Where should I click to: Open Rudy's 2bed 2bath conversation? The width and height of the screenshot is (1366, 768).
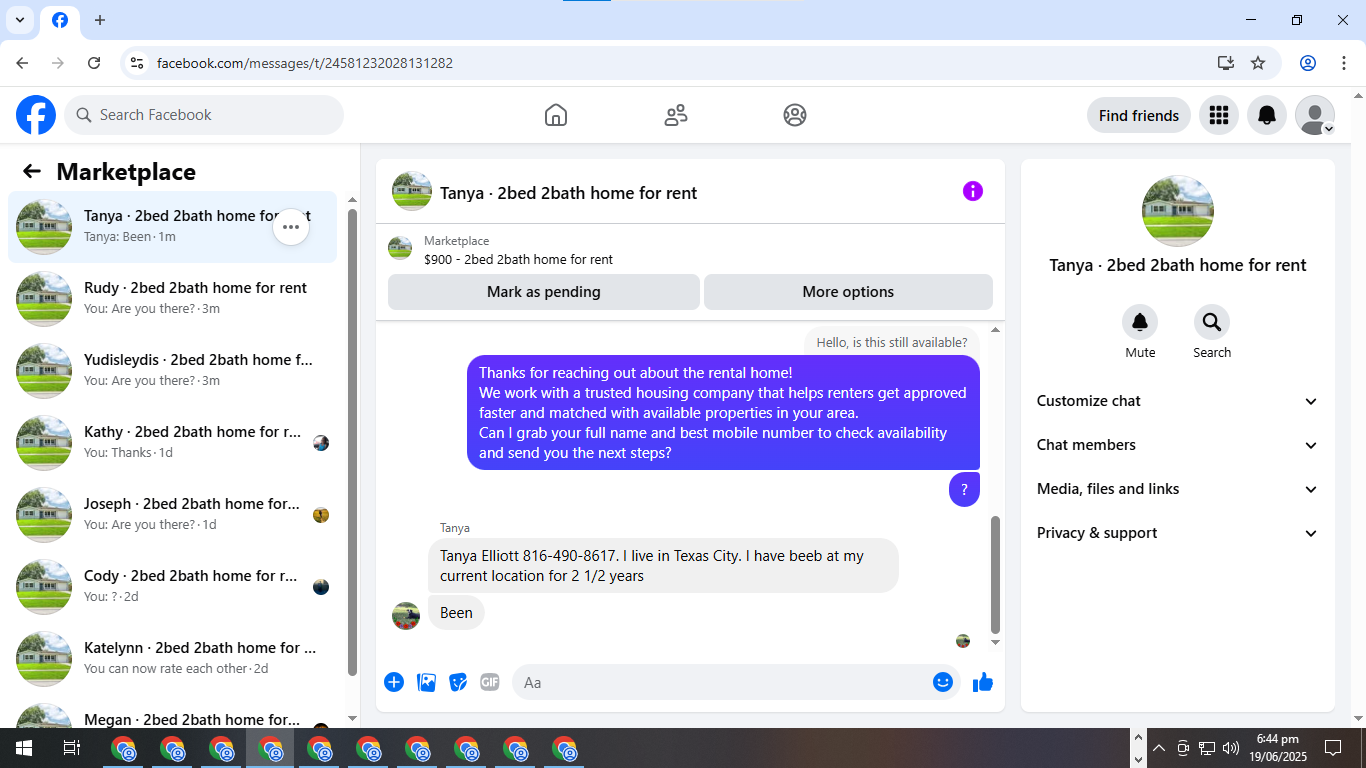173,299
